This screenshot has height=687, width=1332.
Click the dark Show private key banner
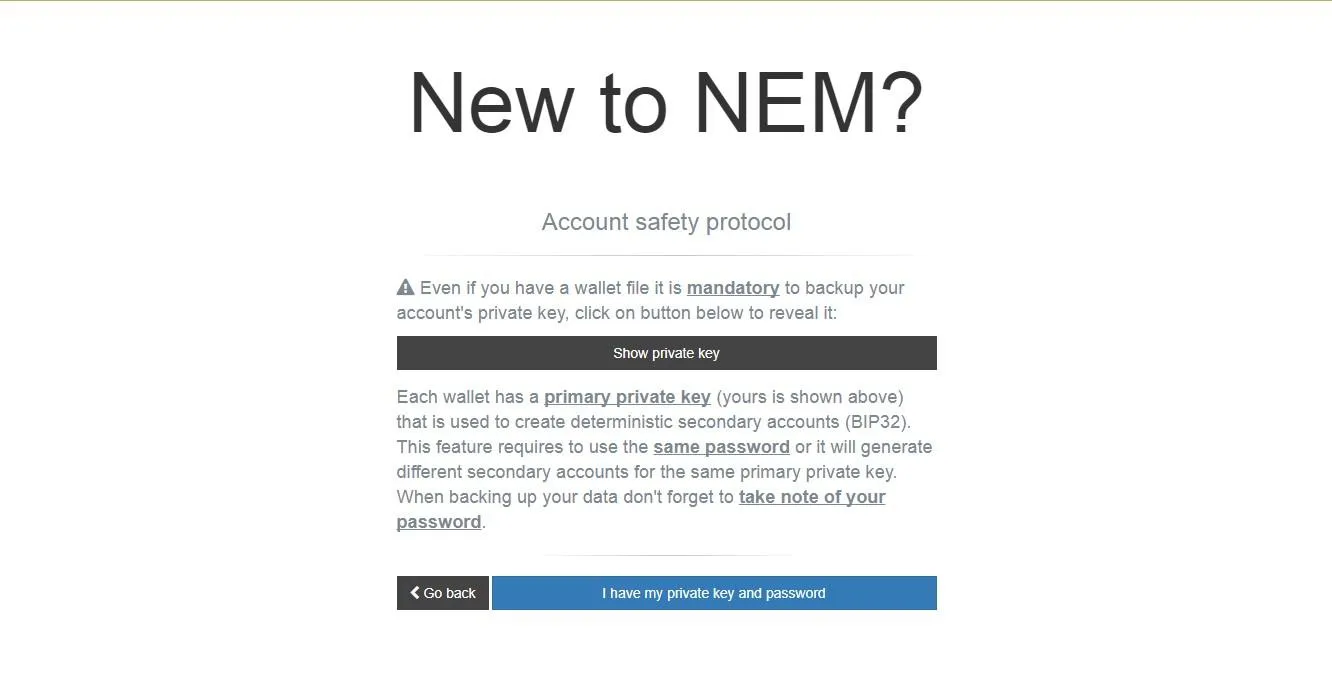(x=666, y=352)
